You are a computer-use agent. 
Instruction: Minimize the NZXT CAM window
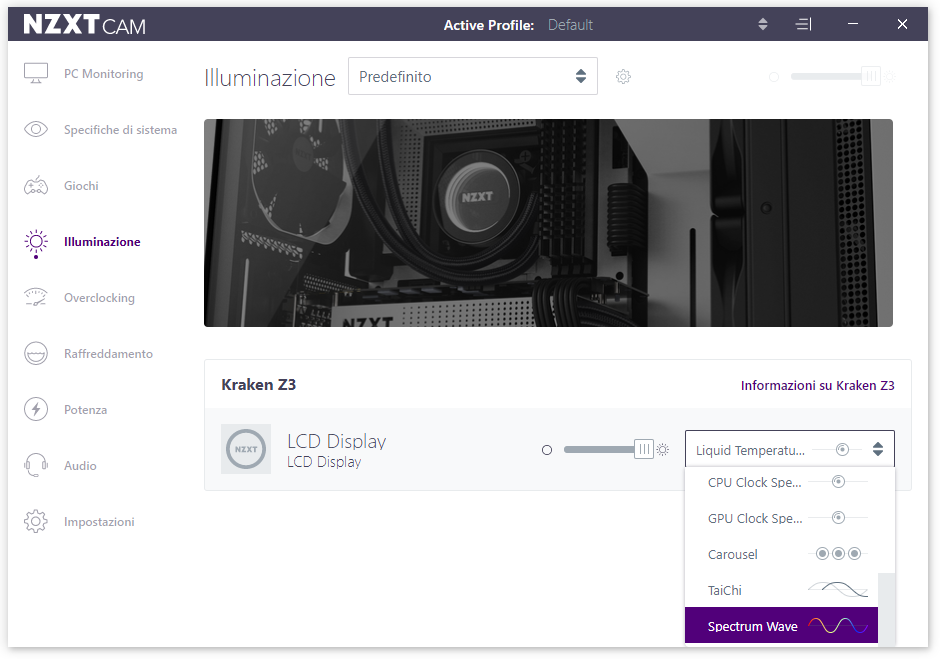[x=852, y=24]
